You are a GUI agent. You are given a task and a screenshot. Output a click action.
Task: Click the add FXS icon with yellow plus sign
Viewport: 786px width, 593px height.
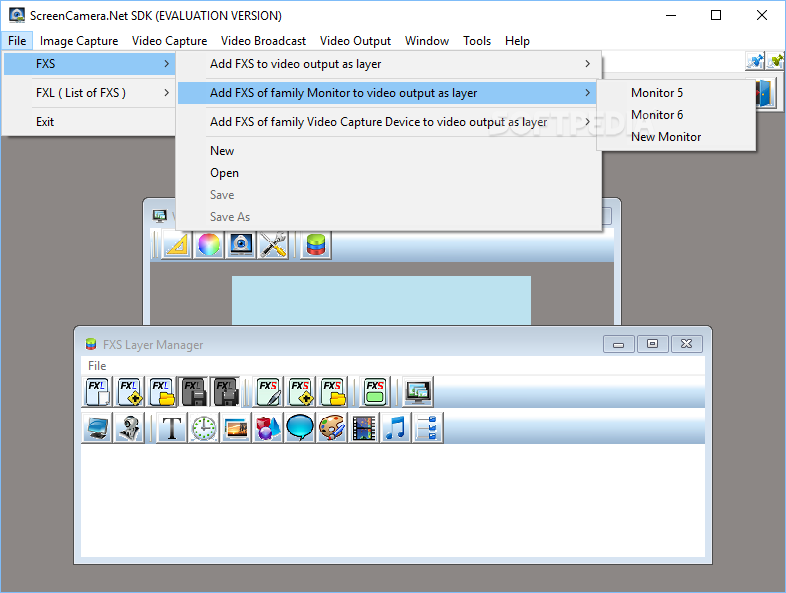(300, 391)
